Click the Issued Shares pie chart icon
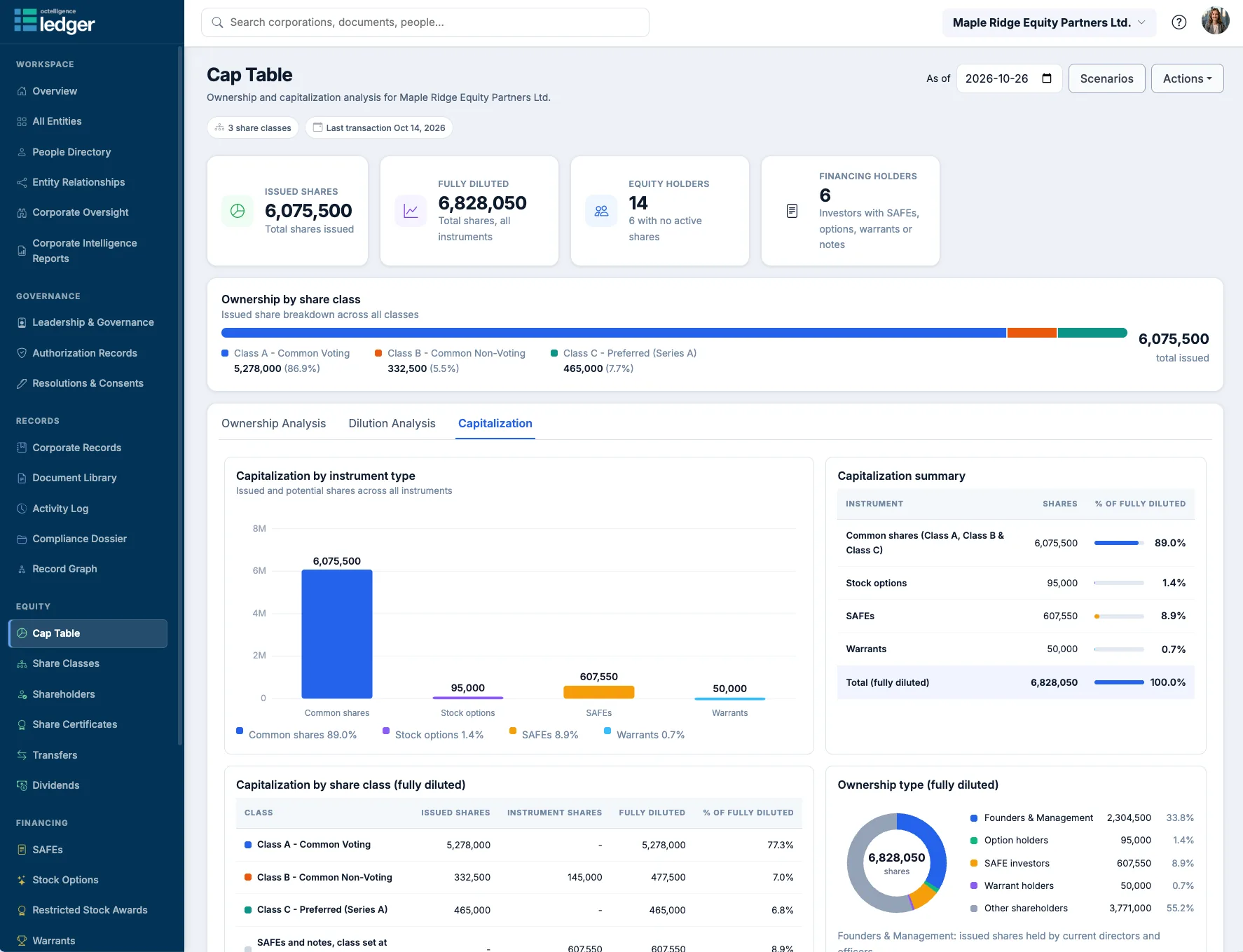1243x952 pixels. click(238, 211)
